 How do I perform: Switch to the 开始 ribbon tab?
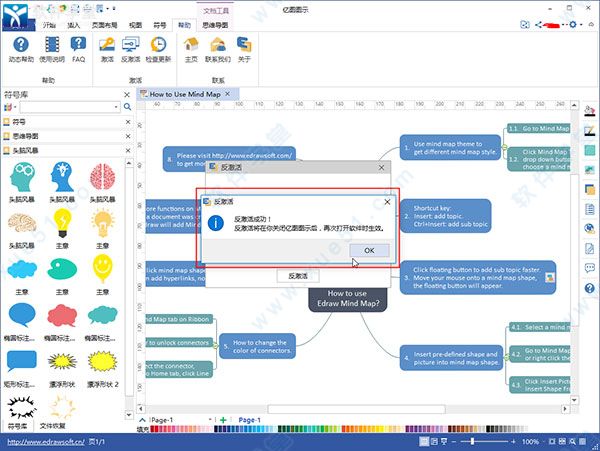point(49,25)
